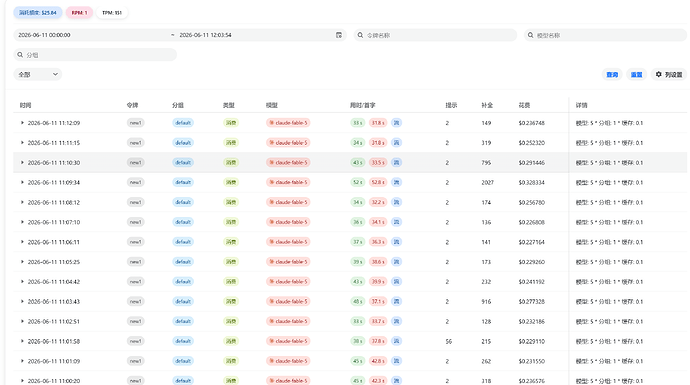
Task: Click the 52 s duration badge
Action: coord(358,182)
